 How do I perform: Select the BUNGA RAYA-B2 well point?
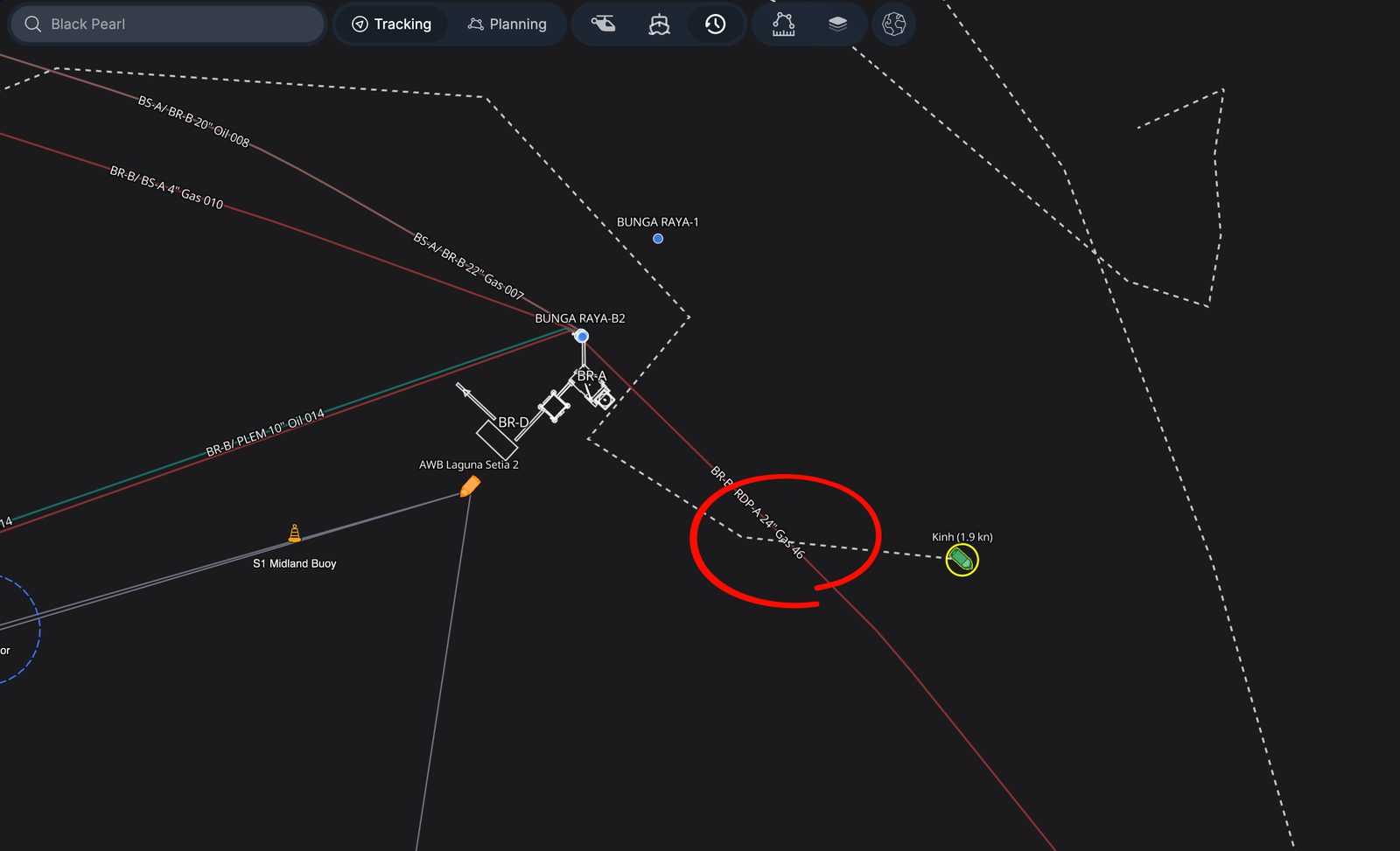[582, 336]
